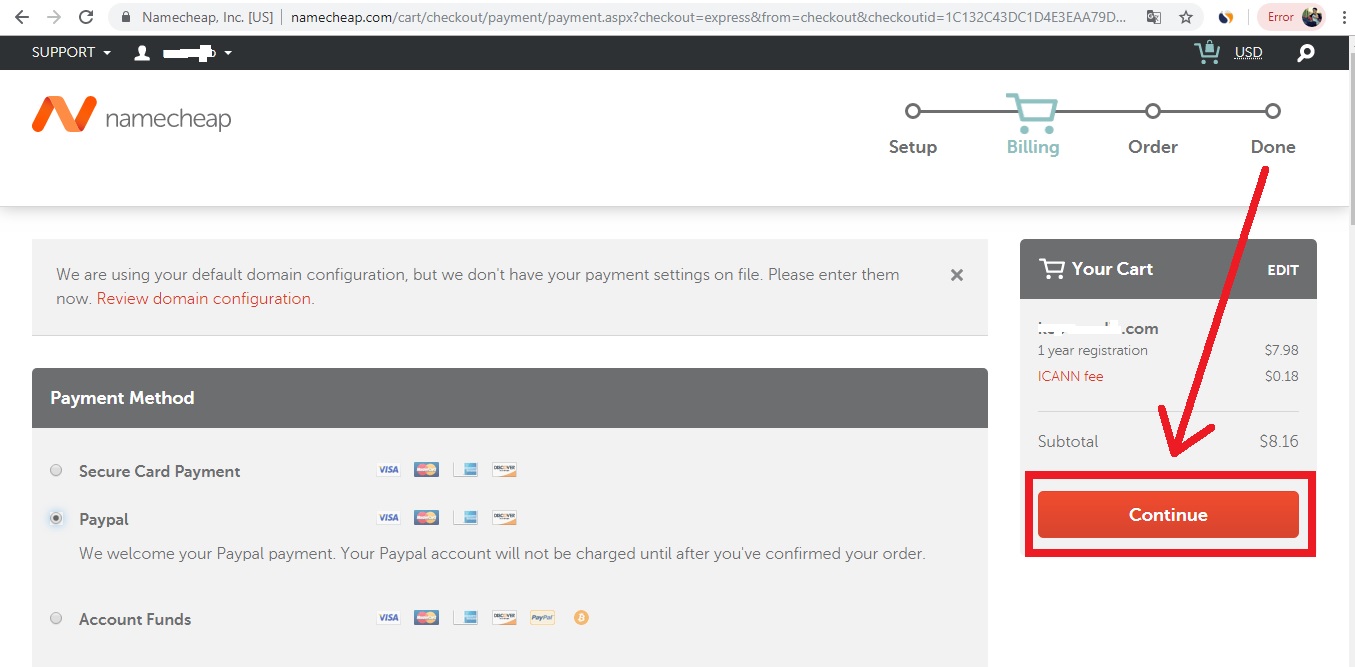Open Review domain configuration link
This screenshot has height=667, width=1355.
point(204,298)
